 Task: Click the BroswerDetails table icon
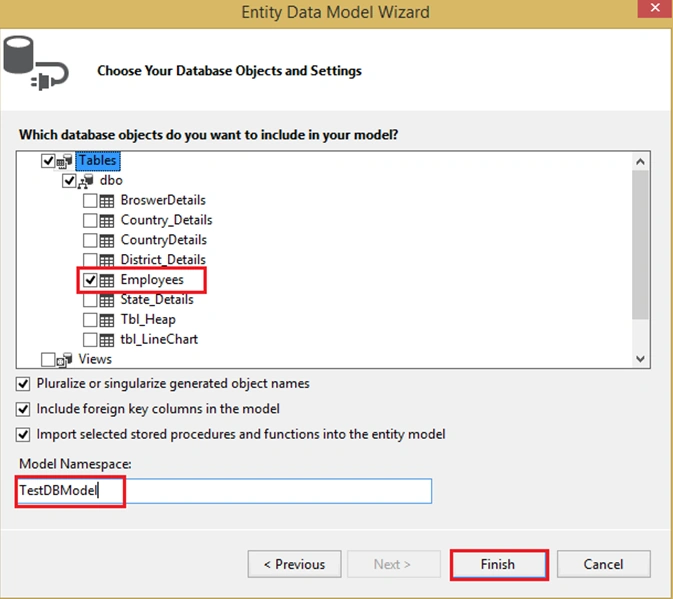(107, 201)
